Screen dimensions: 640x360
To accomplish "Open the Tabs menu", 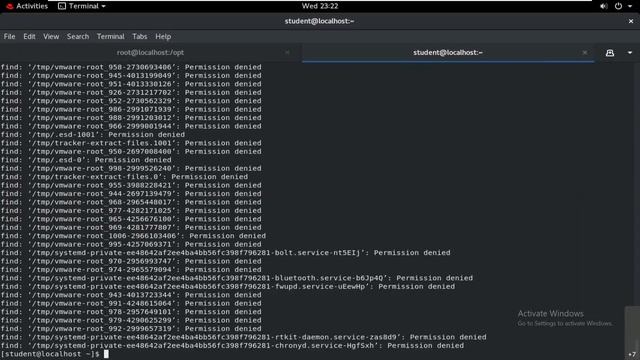I will pos(140,36).
